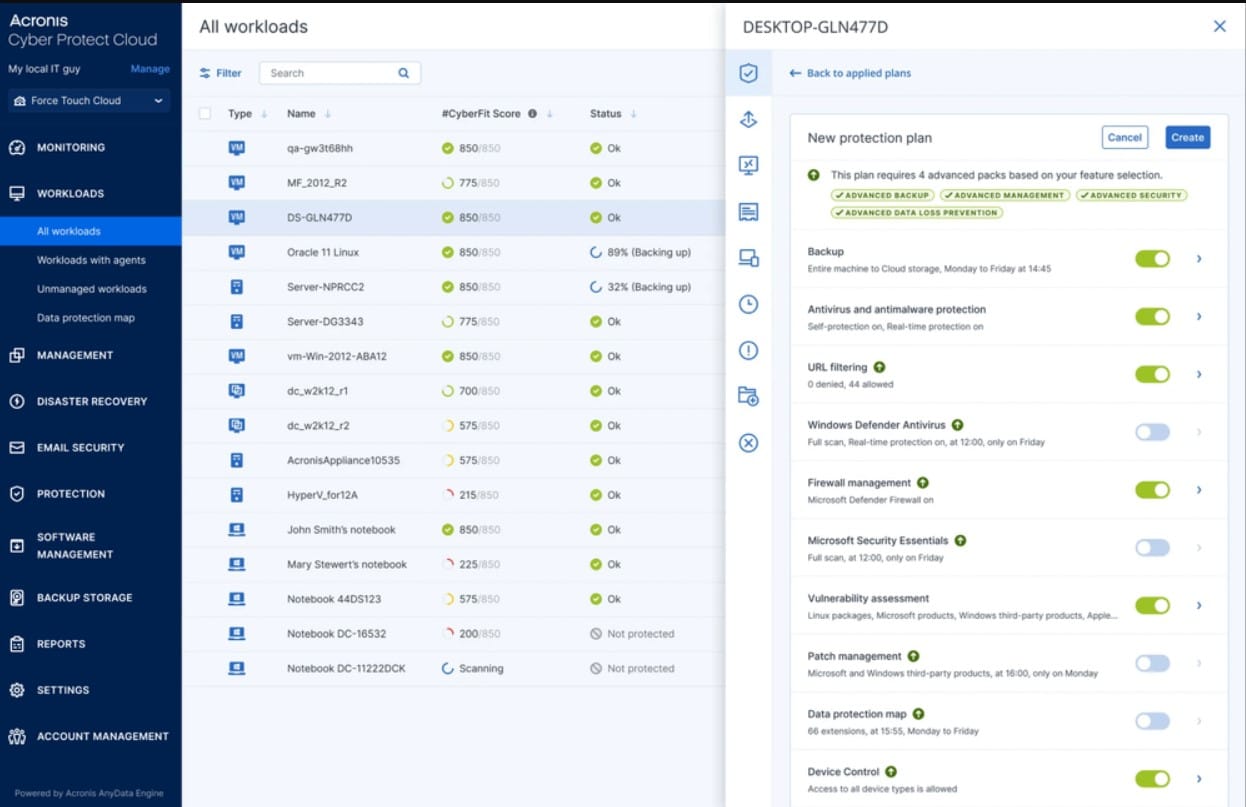Open the Protection section in left navigation
1246x807 pixels.
(71, 494)
